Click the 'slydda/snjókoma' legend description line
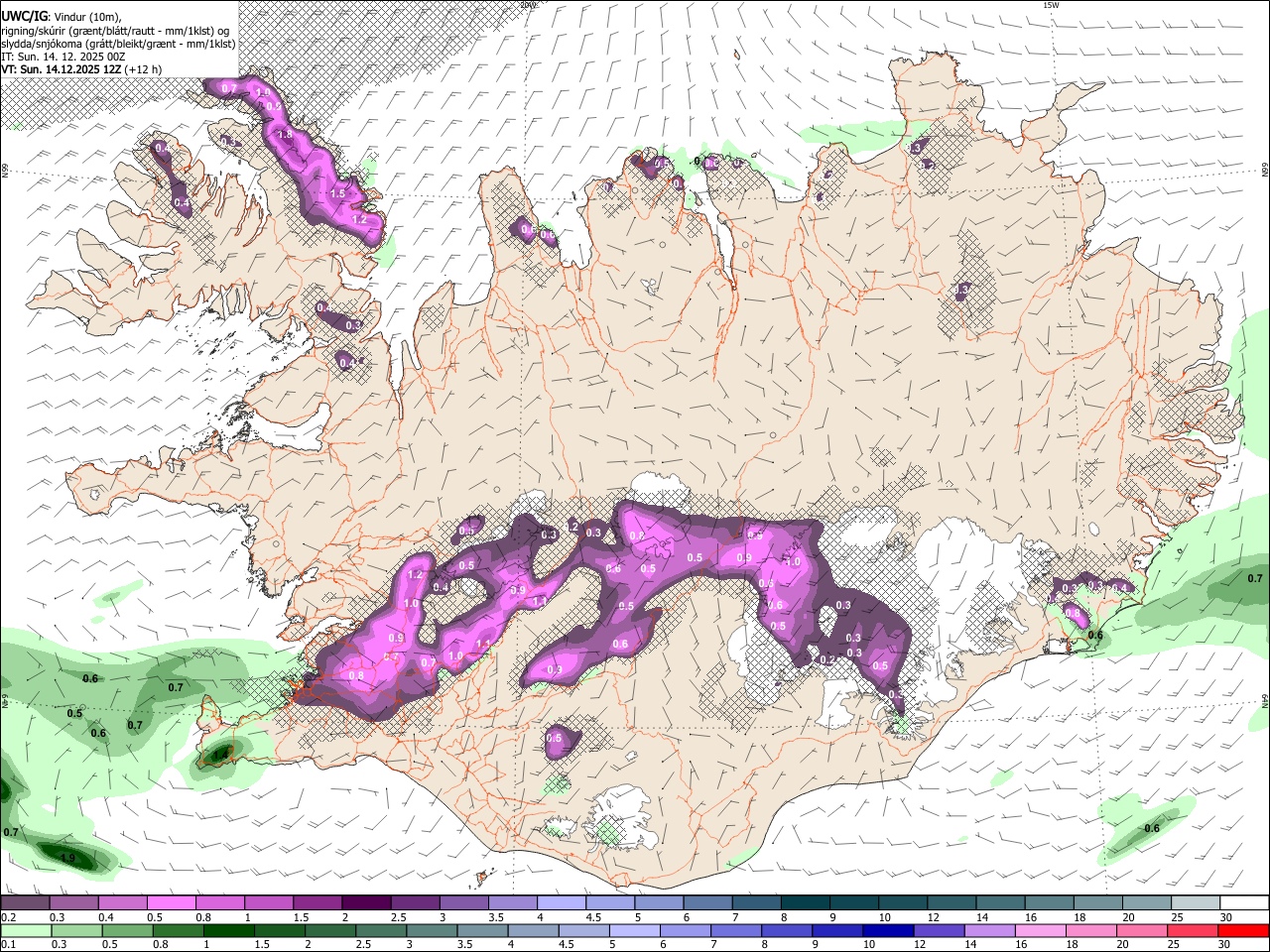 coord(118,44)
